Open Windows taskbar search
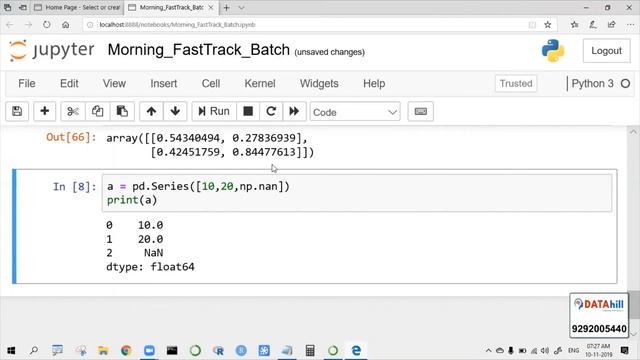 34,350
